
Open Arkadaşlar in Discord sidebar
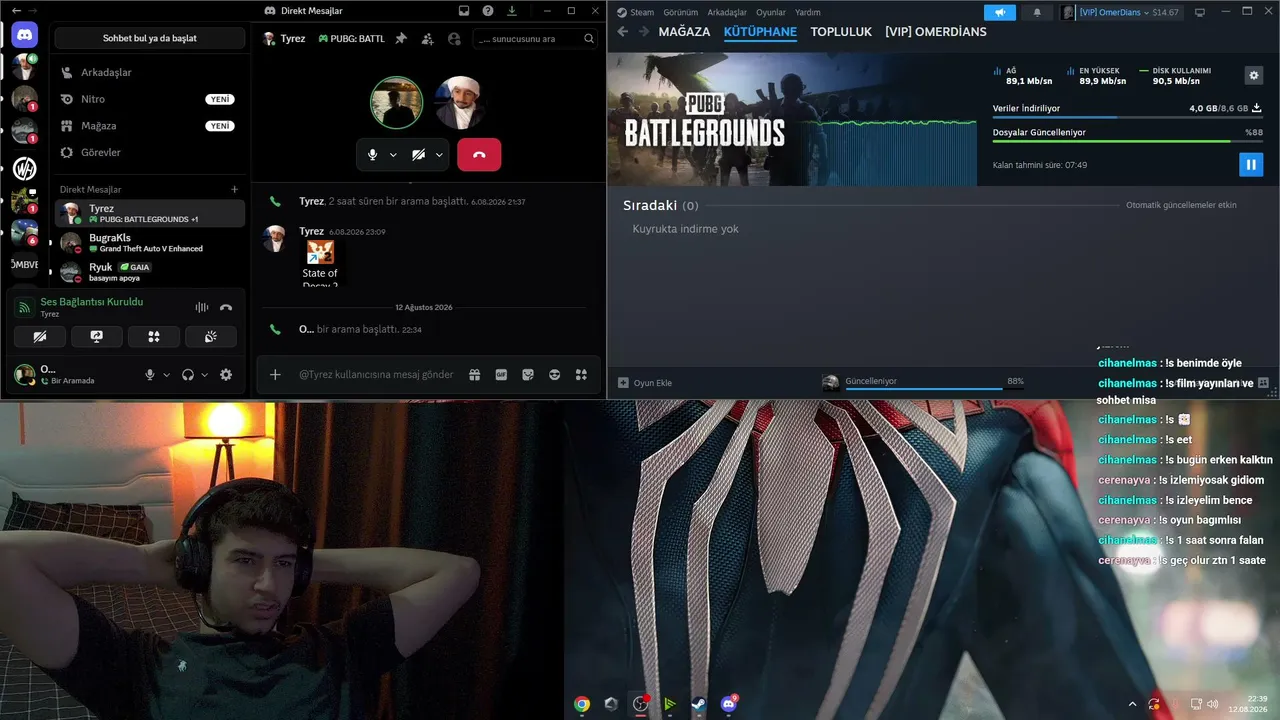(x=150, y=72)
